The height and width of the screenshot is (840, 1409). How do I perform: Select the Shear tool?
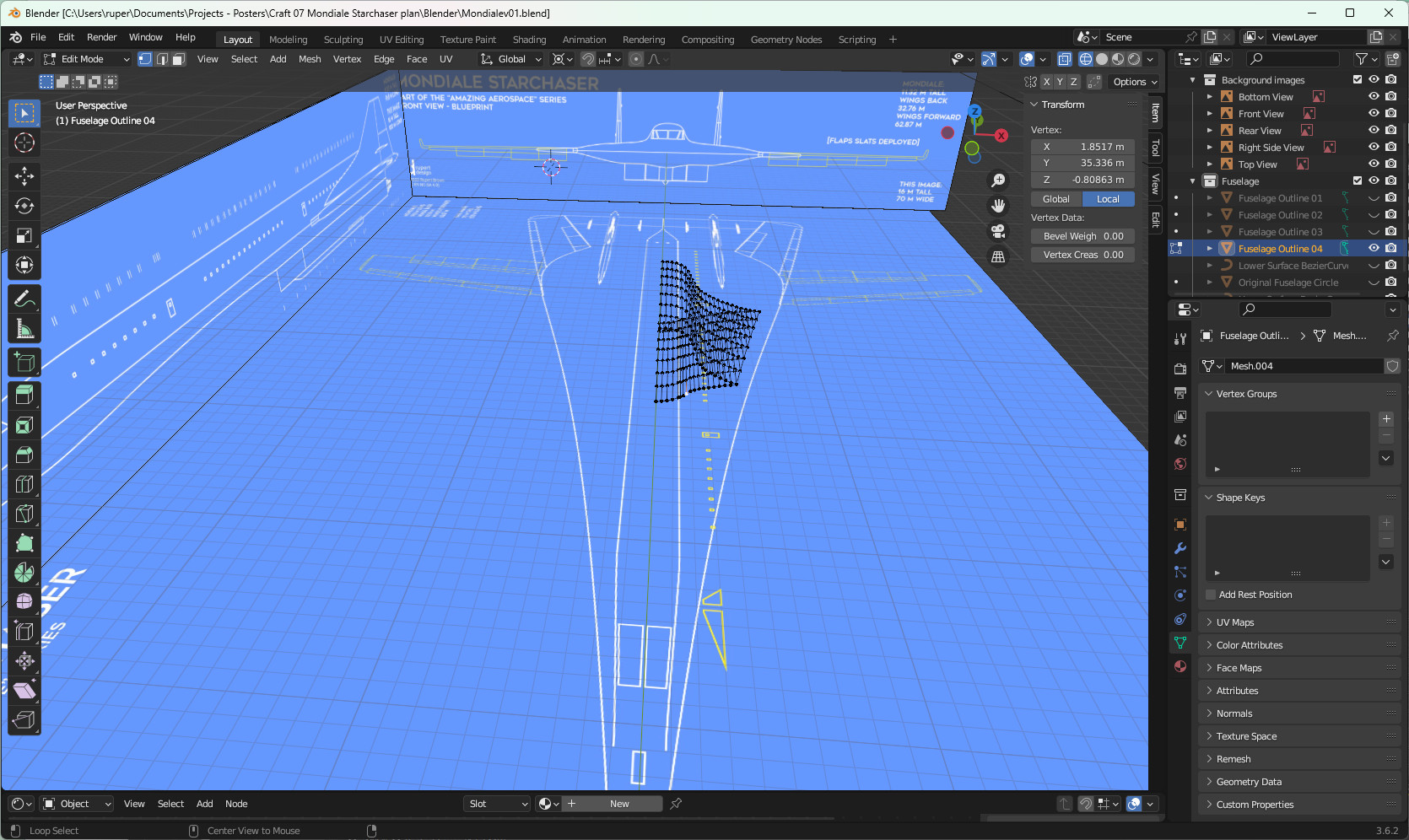coord(24,690)
